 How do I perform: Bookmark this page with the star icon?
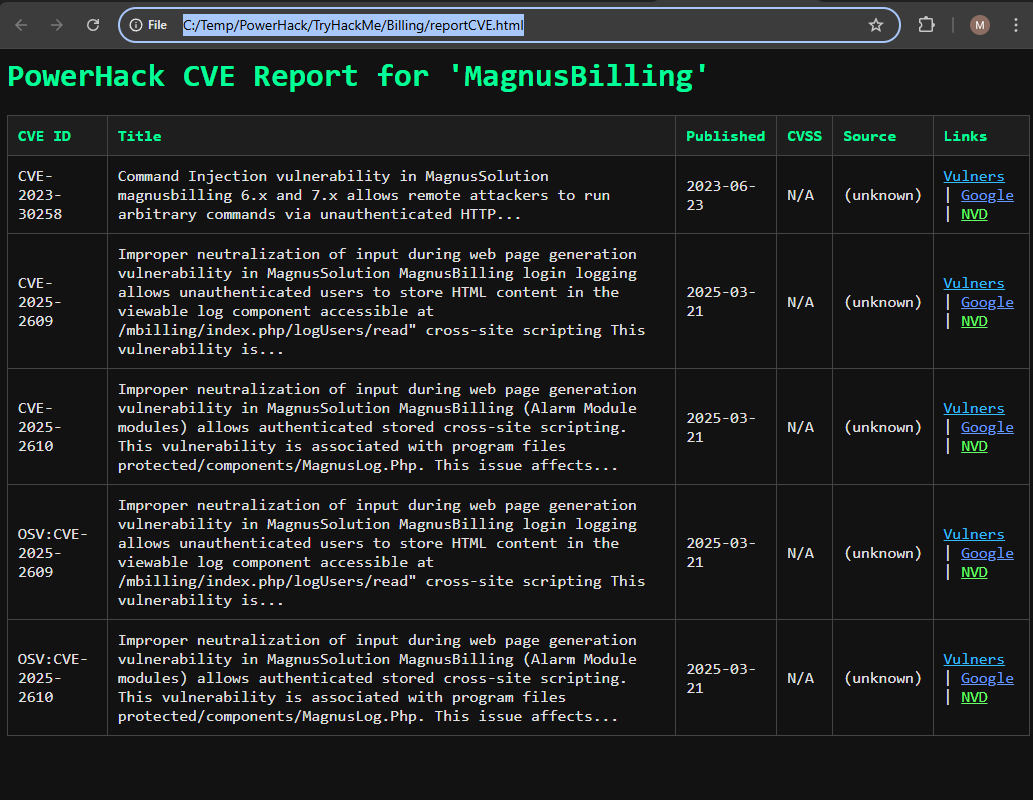click(x=877, y=25)
